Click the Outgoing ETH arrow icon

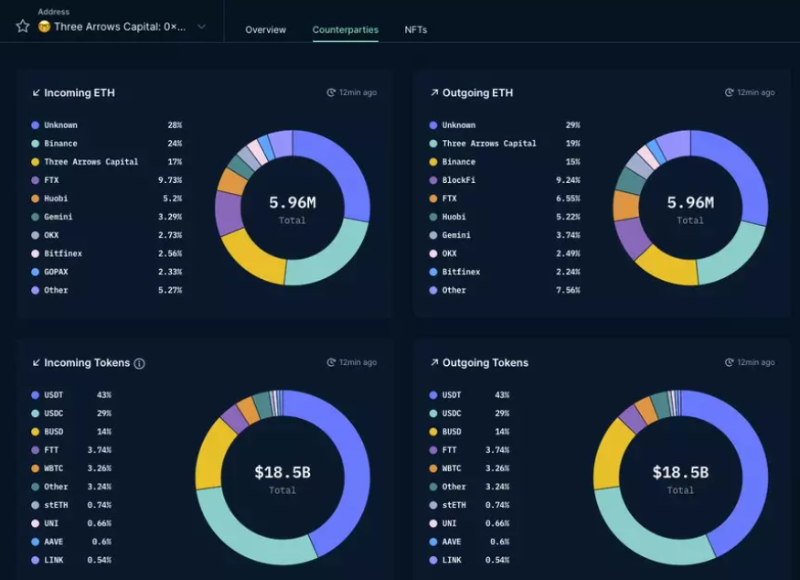(x=434, y=93)
